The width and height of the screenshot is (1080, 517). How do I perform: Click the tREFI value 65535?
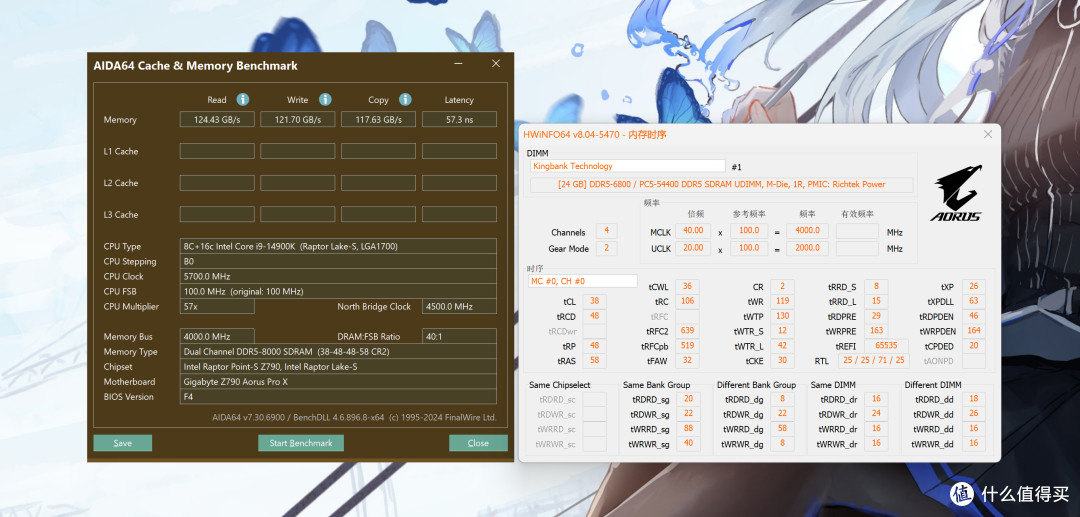[x=886, y=346]
